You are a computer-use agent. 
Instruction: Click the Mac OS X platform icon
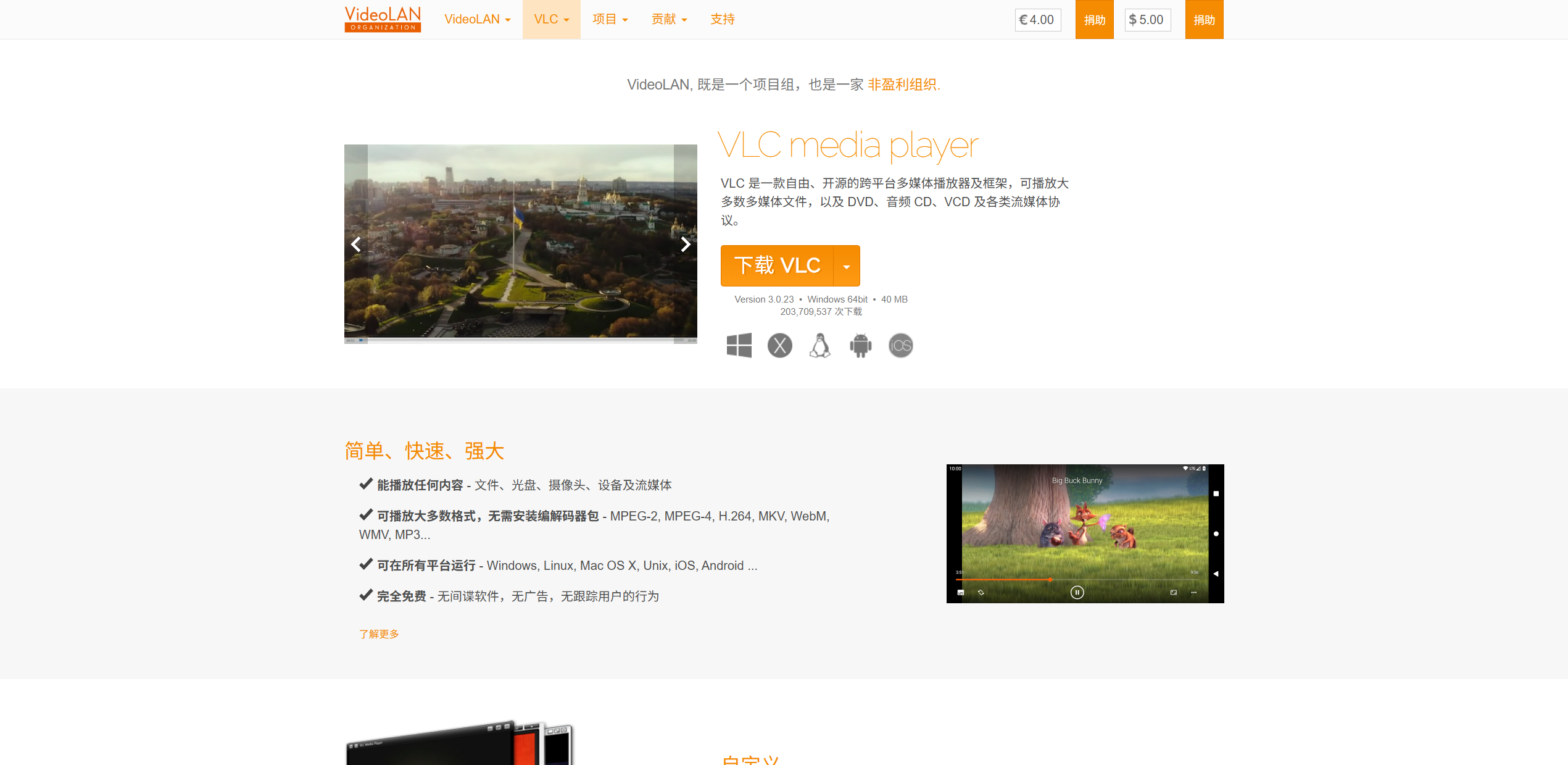pyautogui.click(x=779, y=345)
